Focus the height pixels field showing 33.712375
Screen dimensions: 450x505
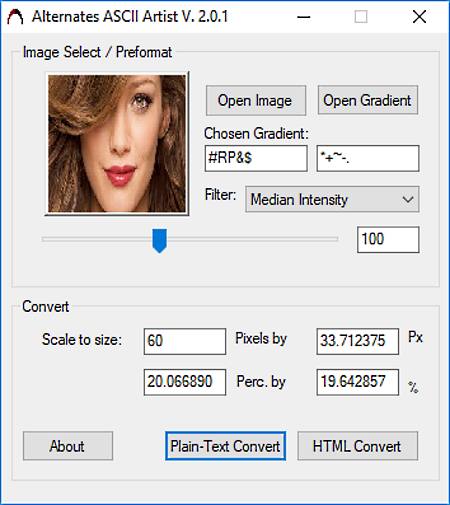357,341
